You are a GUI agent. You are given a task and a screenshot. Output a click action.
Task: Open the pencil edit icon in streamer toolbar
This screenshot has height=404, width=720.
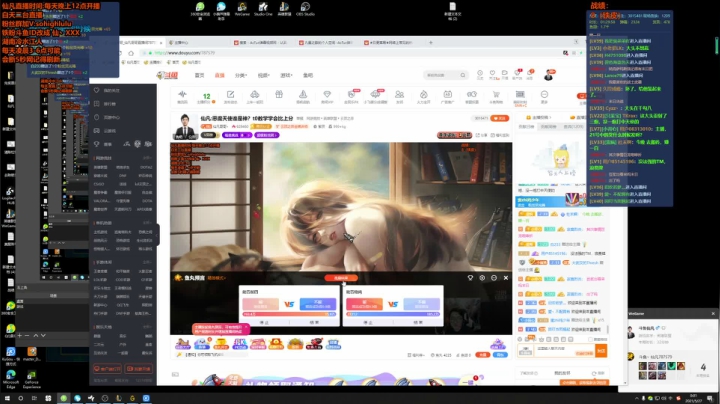(231, 95)
